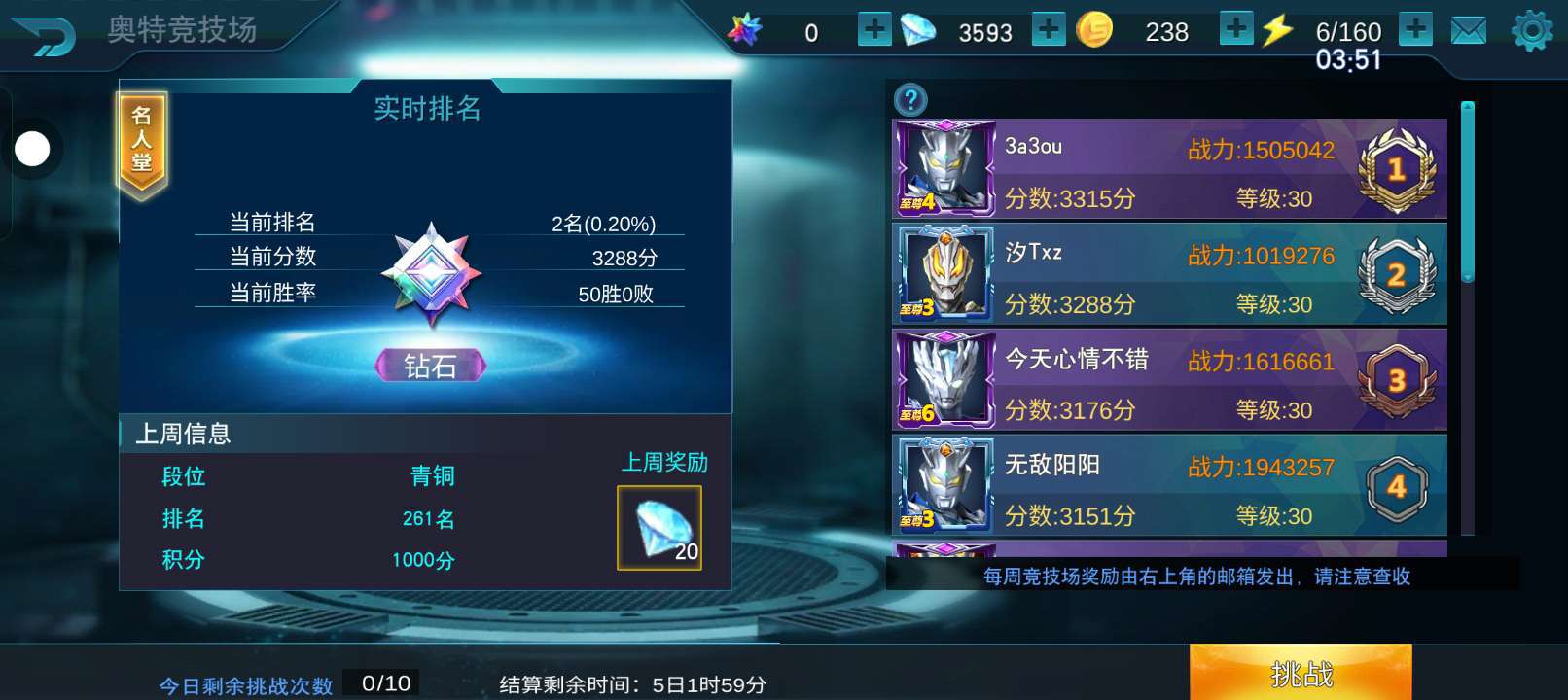The width and height of the screenshot is (1568, 700).
Task: Select rank 1 player 3a3ou
Action: (x=1169, y=169)
